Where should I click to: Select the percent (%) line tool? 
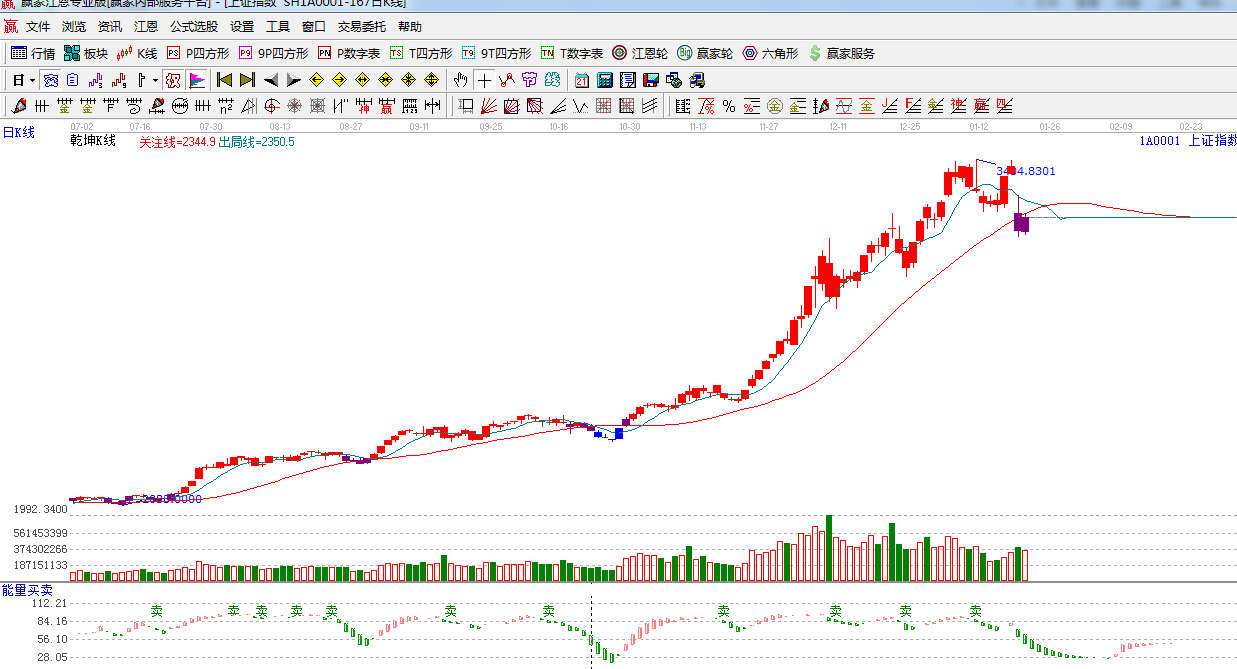(729, 106)
